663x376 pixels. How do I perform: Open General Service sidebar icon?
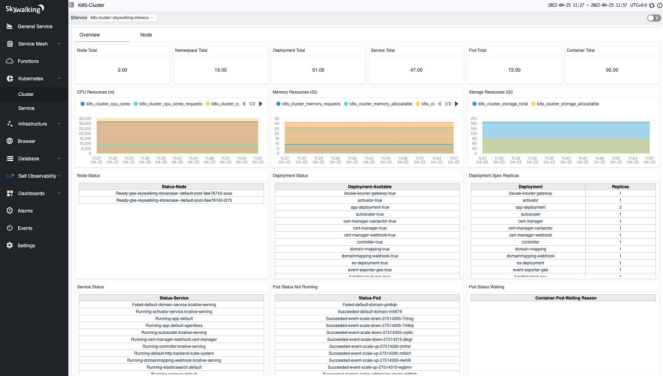point(9,26)
